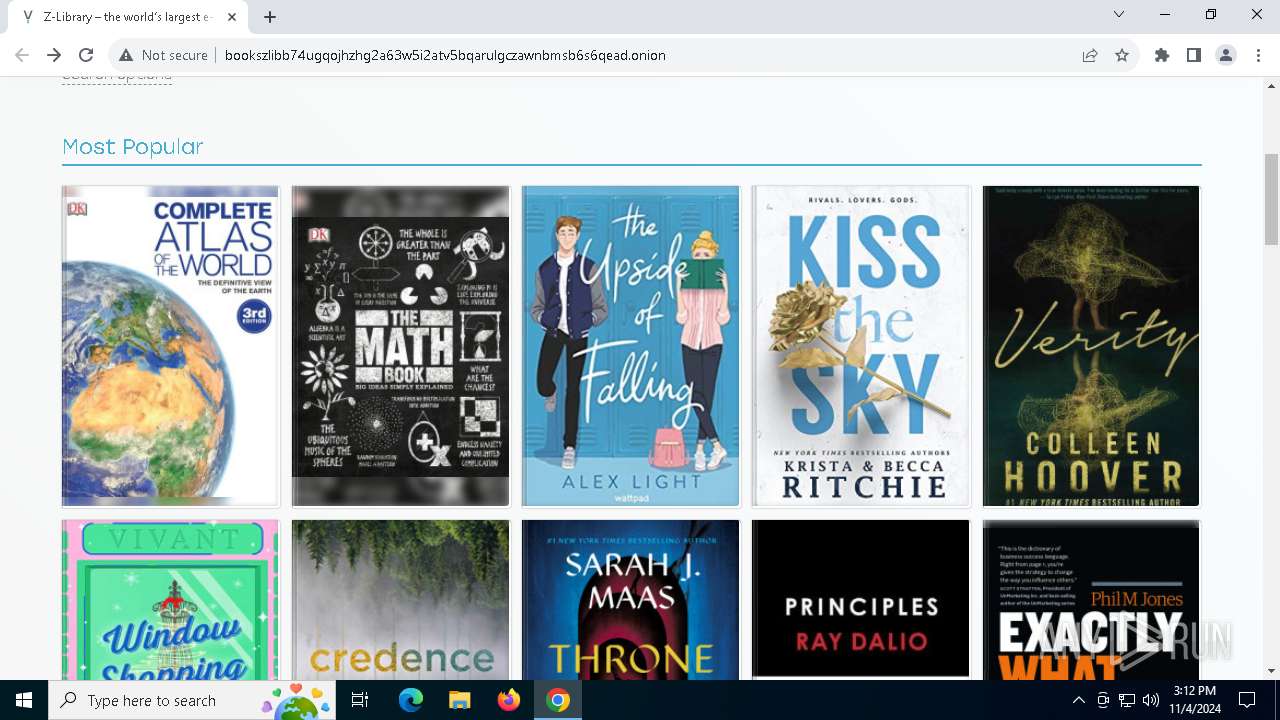Open the clock showing 3:12 PM
The width and height of the screenshot is (1280, 720).
tap(1195, 700)
